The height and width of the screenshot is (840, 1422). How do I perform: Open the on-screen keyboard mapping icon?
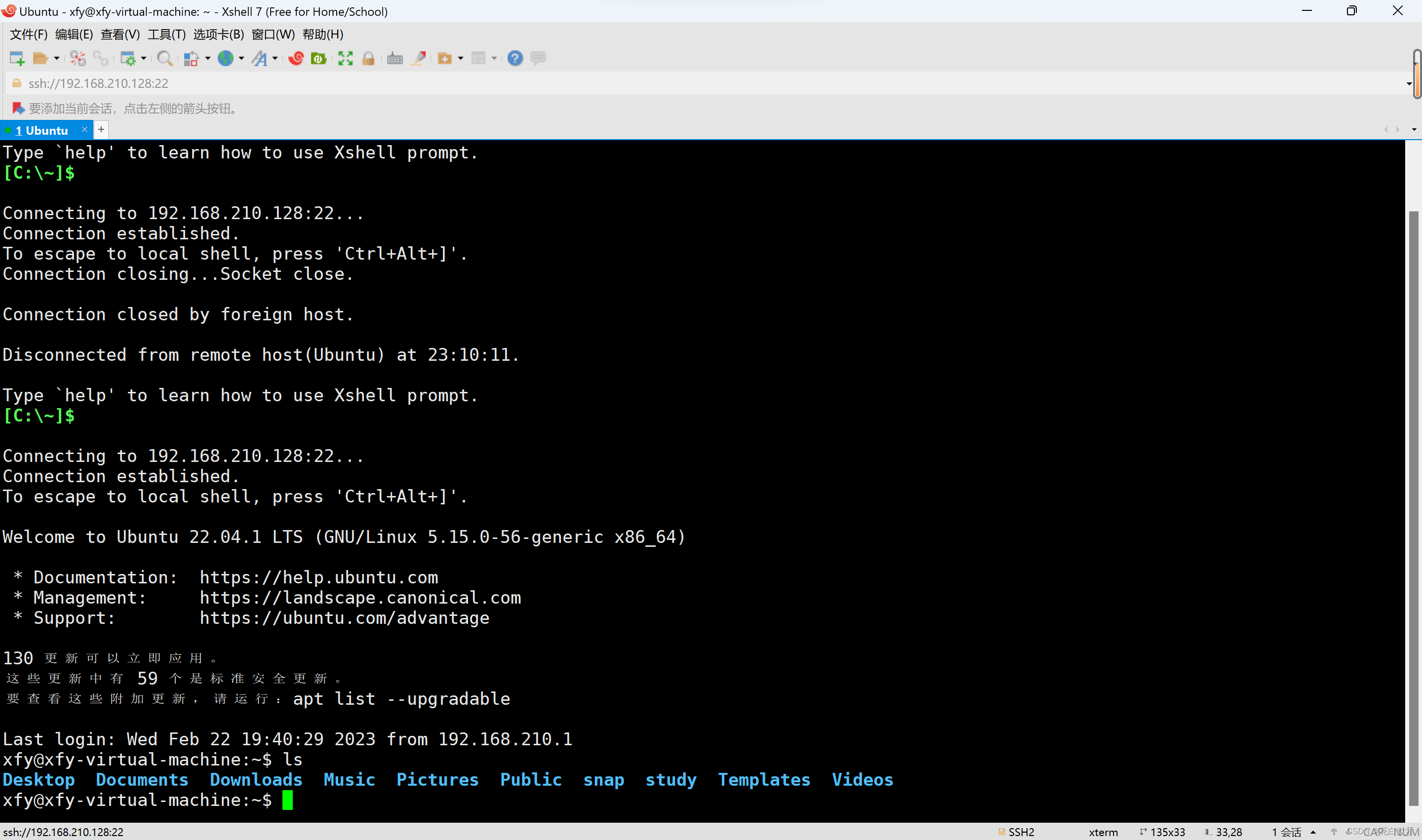coord(395,58)
